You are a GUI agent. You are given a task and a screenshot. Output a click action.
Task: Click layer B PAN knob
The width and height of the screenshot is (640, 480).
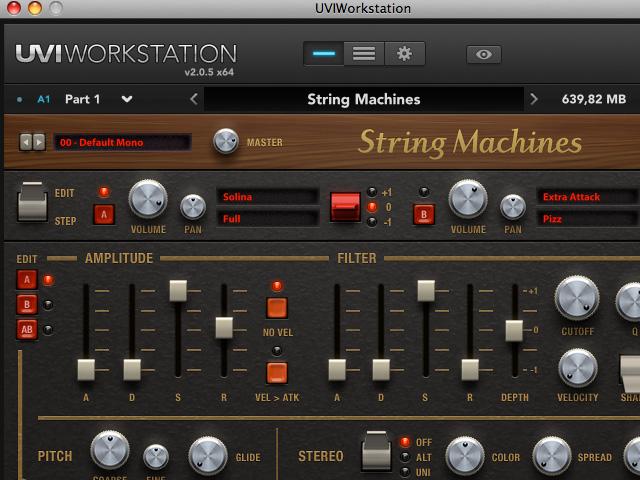(513, 207)
